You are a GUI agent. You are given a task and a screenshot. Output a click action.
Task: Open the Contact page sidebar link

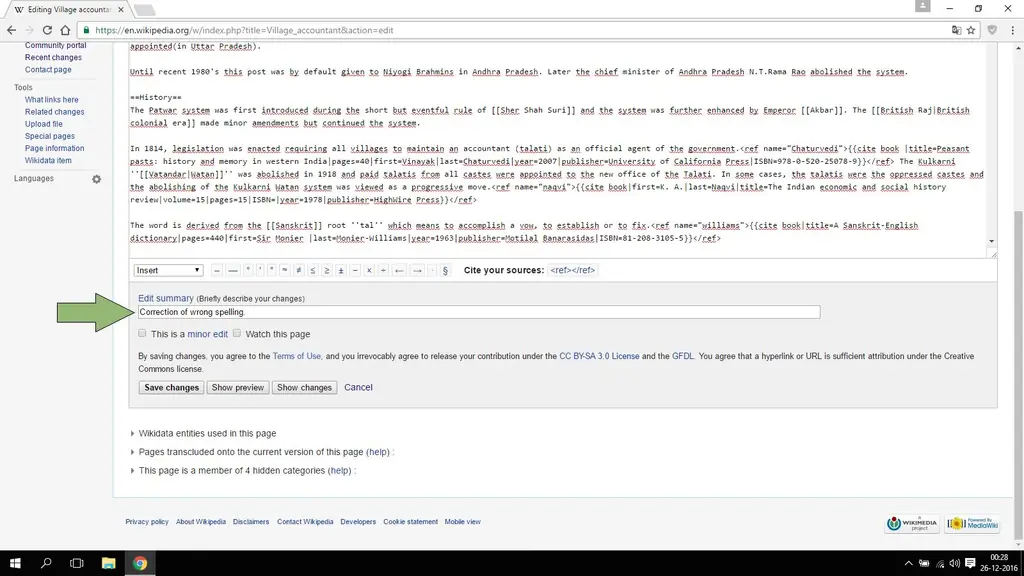[x=48, y=70]
